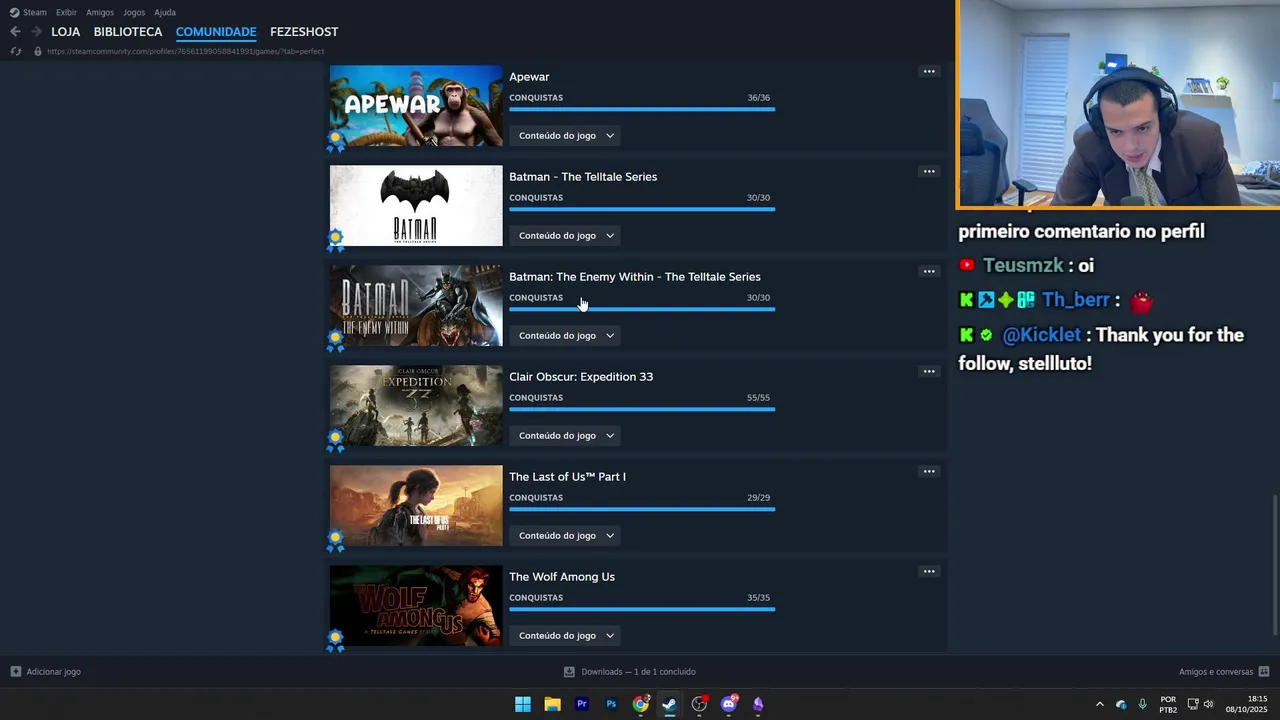Click the back navigation arrow
The width and height of the screenshot is (1280, 720).
[x=15, y=32]
